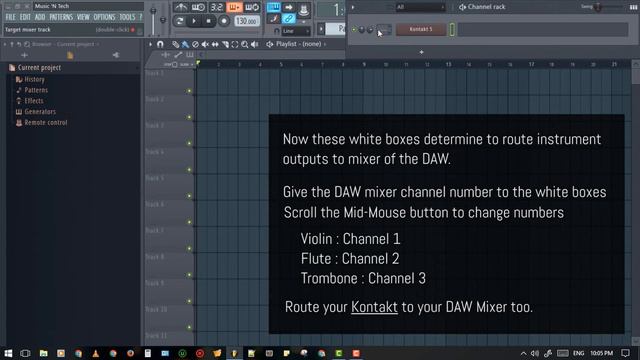Open the TOOLS menu
This screenshot has height=360, width=640.
point(127,17)
